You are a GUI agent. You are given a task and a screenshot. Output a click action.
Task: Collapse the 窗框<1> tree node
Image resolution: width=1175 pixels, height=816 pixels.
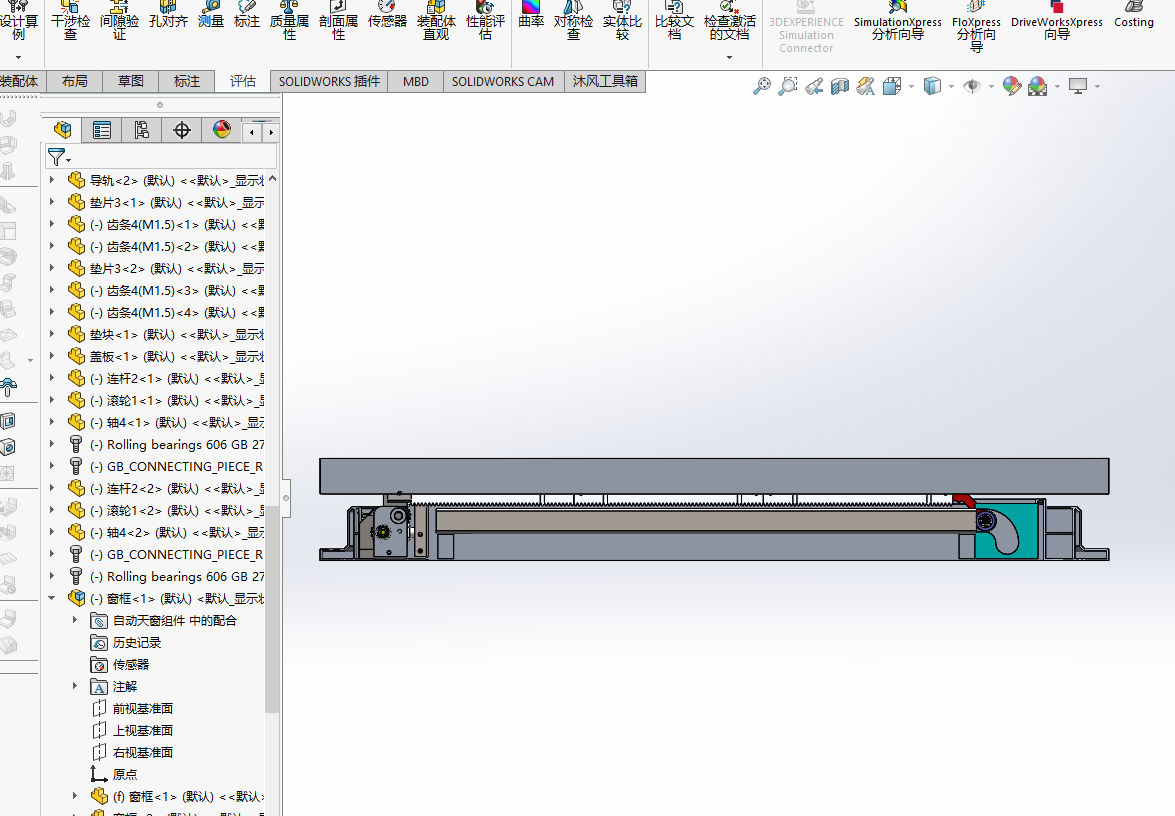click(52, 598)
